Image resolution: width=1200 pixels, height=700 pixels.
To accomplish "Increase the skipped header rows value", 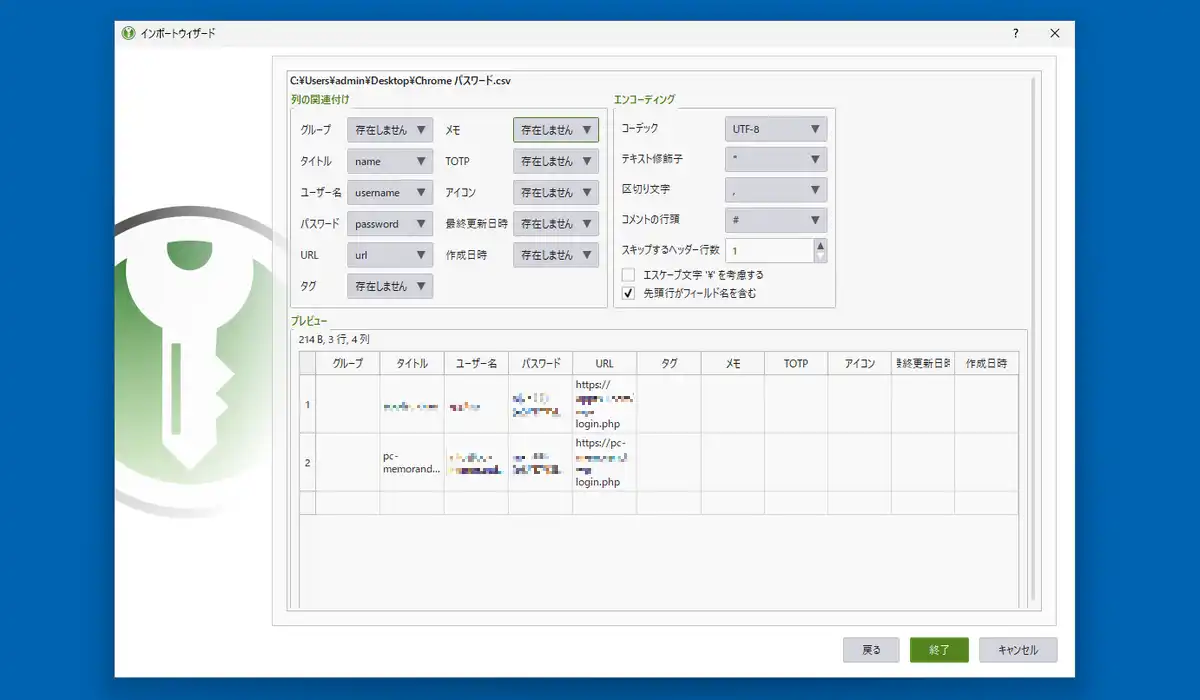I will tap(821, 244).
